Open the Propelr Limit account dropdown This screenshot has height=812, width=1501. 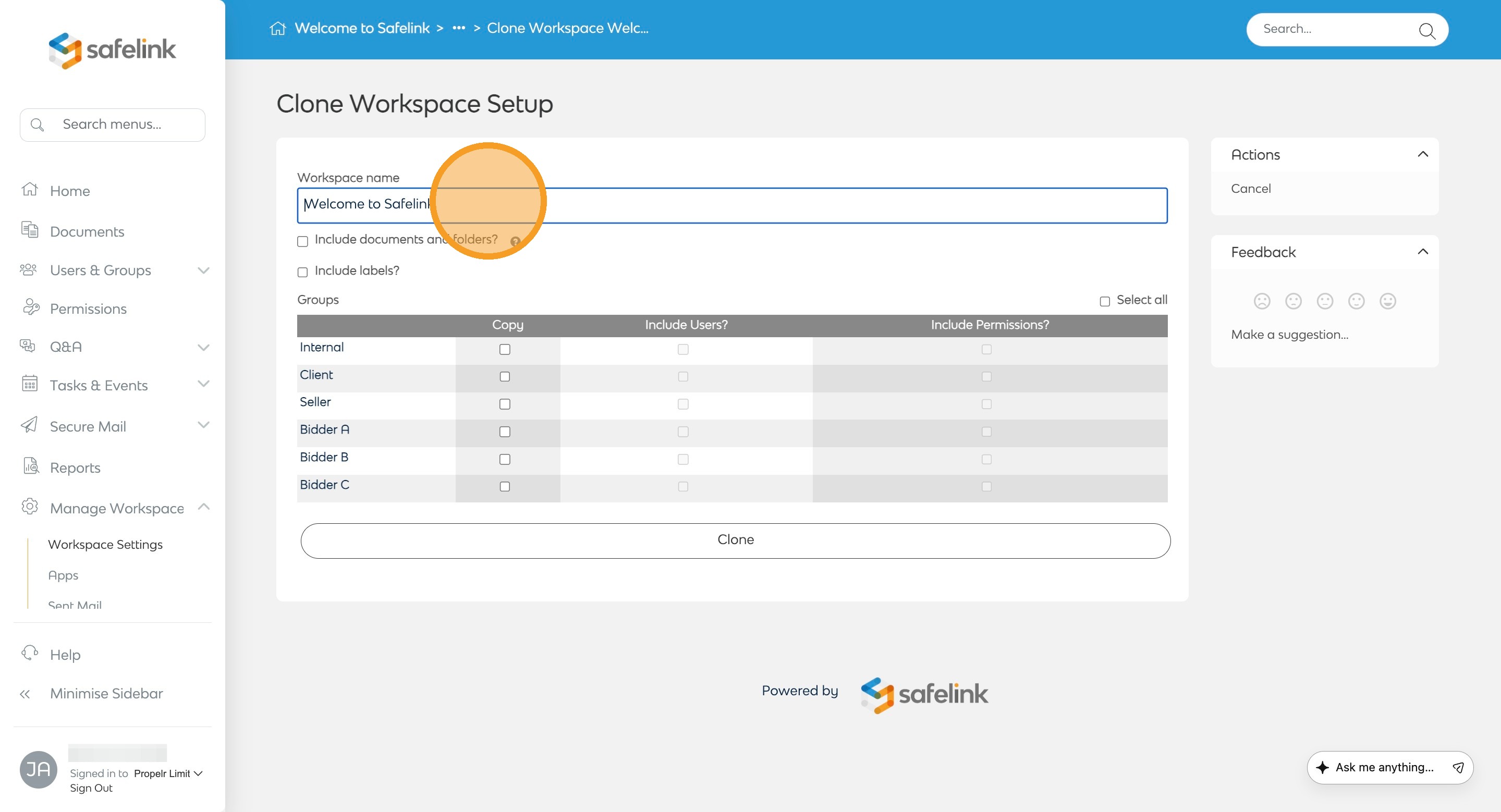(168, 773)
